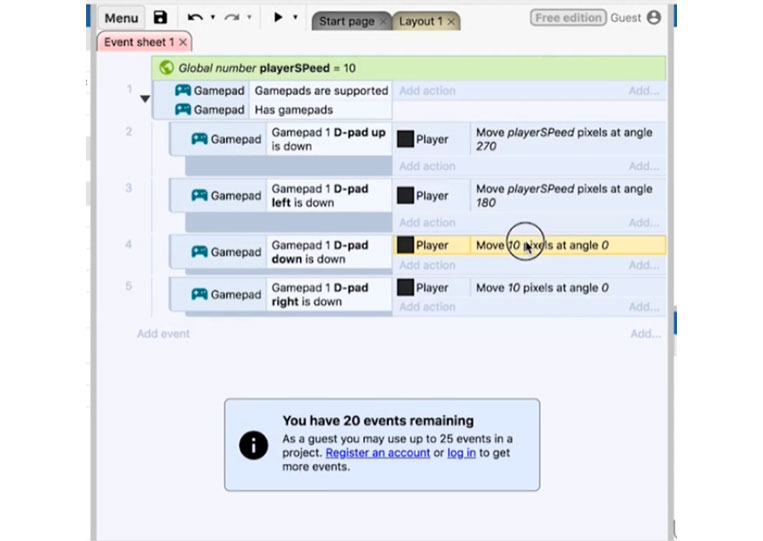Select the D-pad left is down condition
The image size is (763, 541).
(x=329, y=196)
